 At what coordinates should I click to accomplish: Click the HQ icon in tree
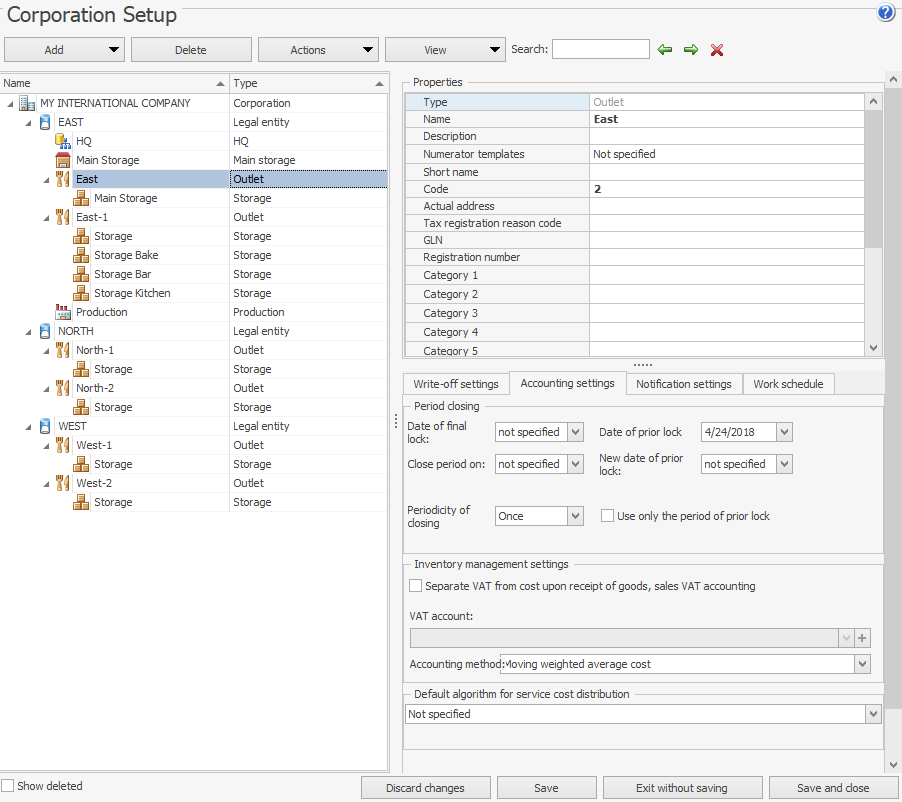point(63,141)
